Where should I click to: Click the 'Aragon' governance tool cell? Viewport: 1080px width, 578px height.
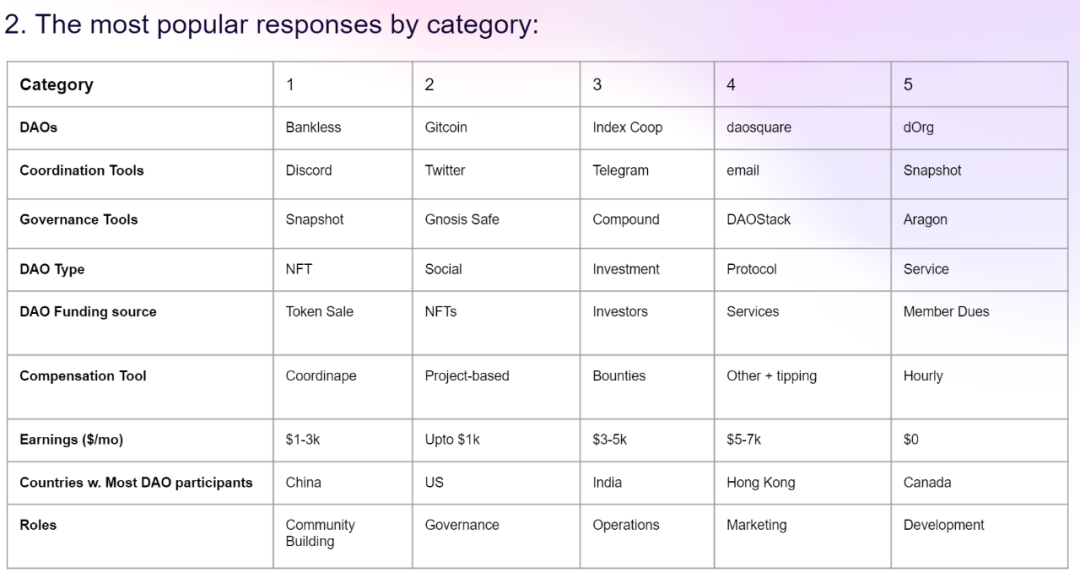[979, 223]
